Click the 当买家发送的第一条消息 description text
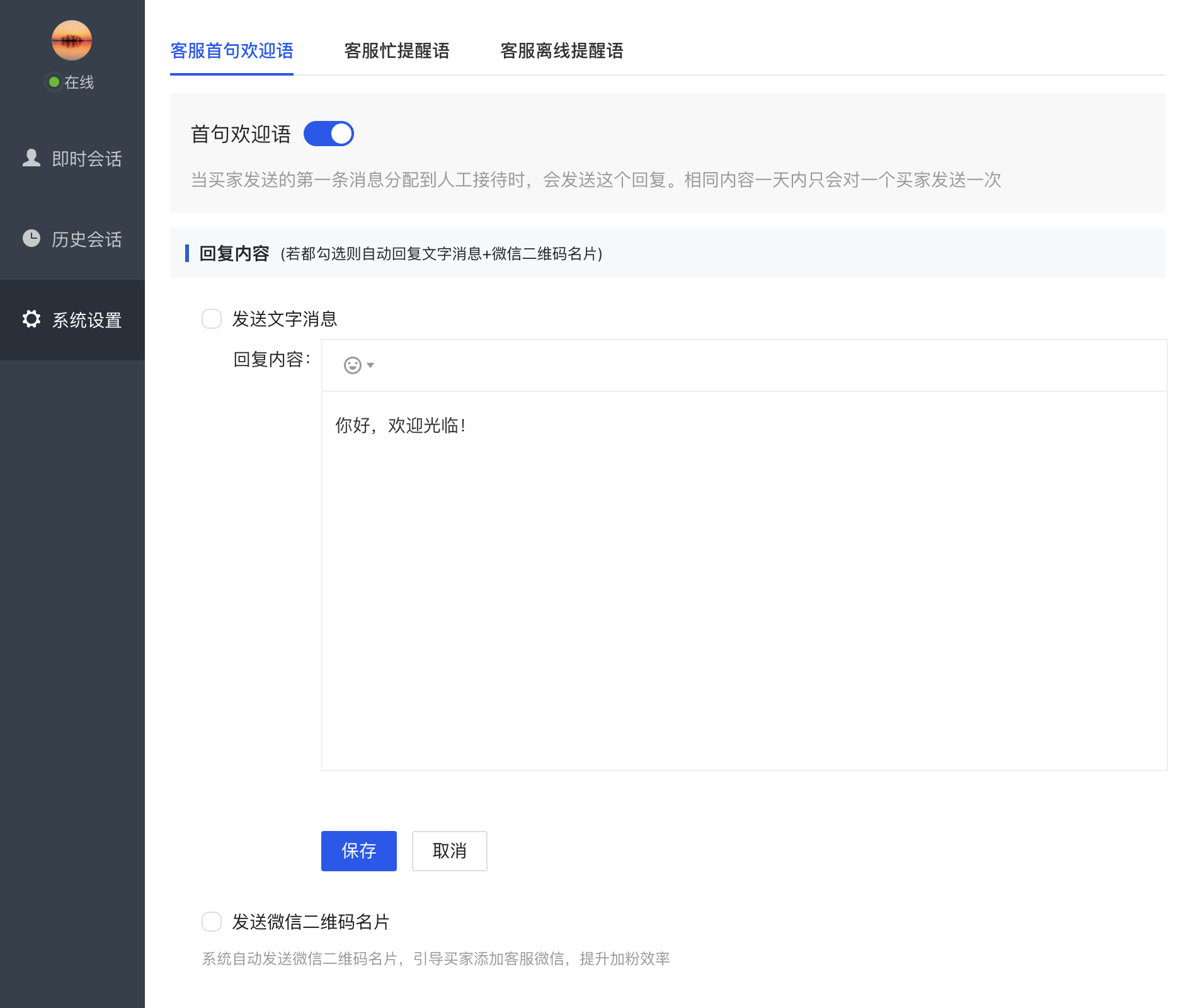Viewport: 1188px width, 1008px height. (596, 180)
